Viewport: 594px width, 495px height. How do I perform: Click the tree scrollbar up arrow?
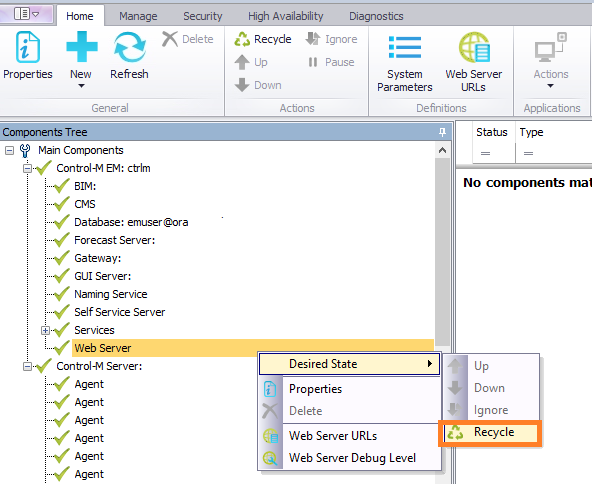coord(442,150)
